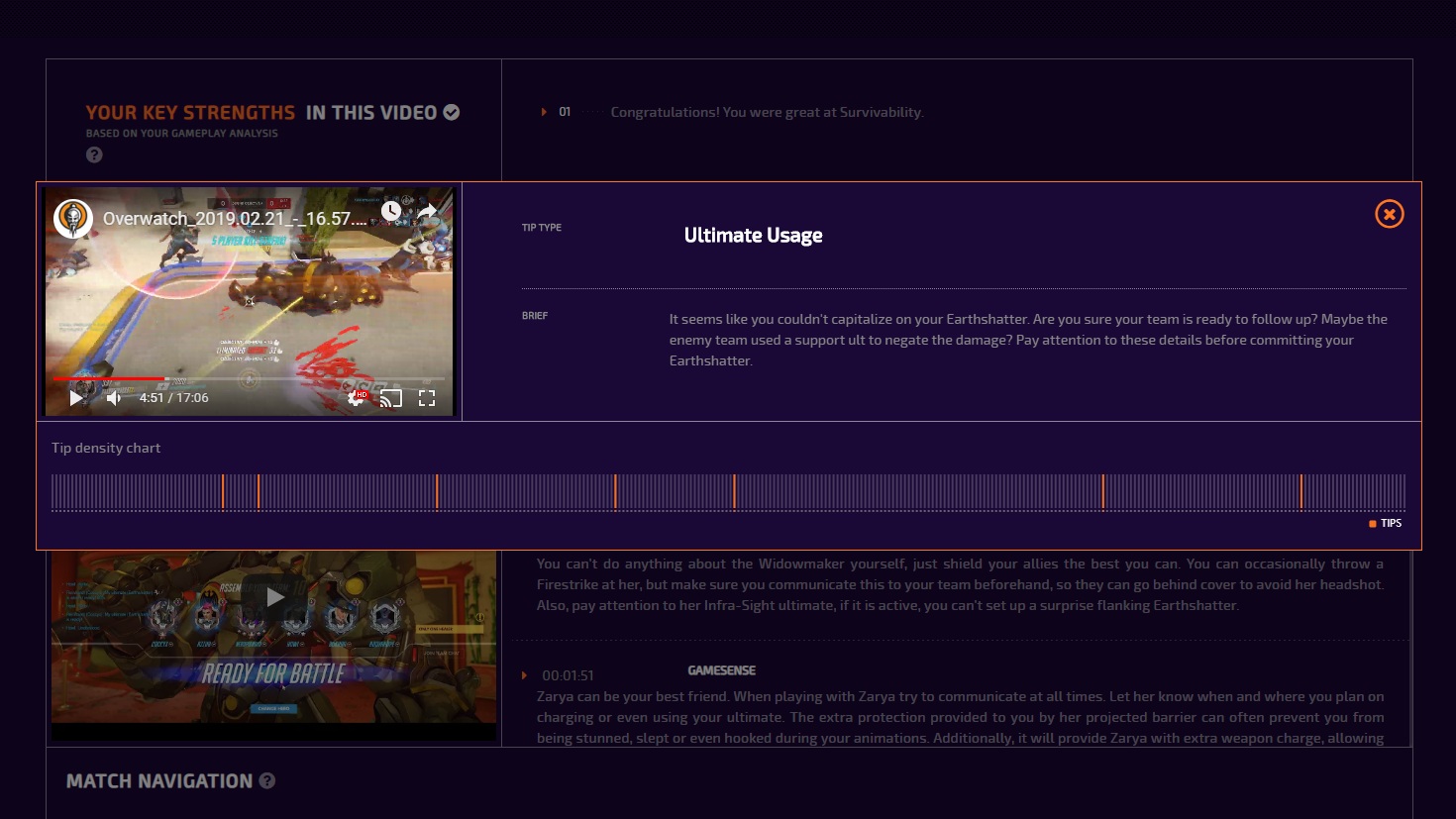Click the MATCH NAVIGATION heading
This screenshot has width=1456, height=819.
pyautogui.click(x=159, y=781)
